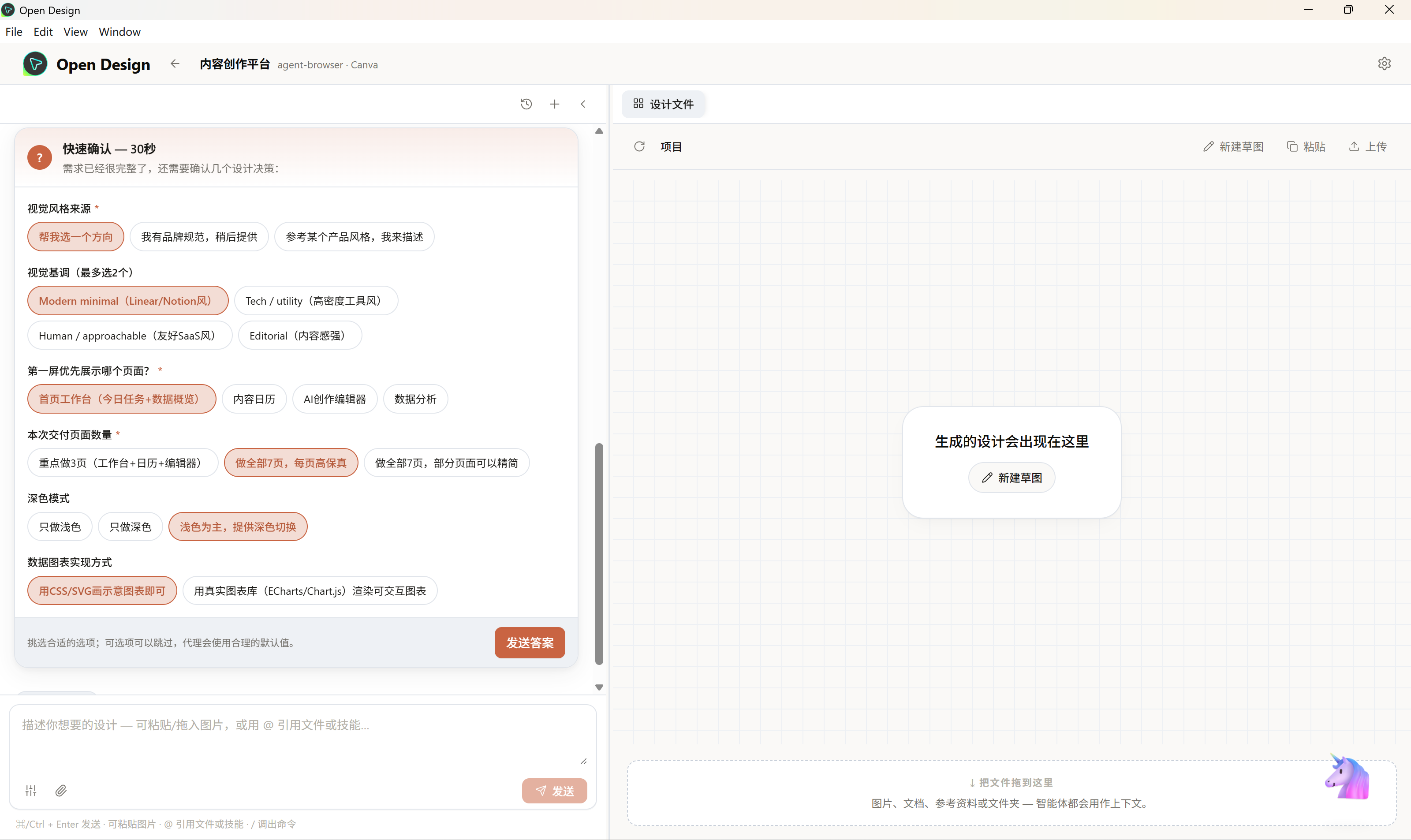
Task: Toggle Editorial（内容感强）chip
Action: click(300, 336)
